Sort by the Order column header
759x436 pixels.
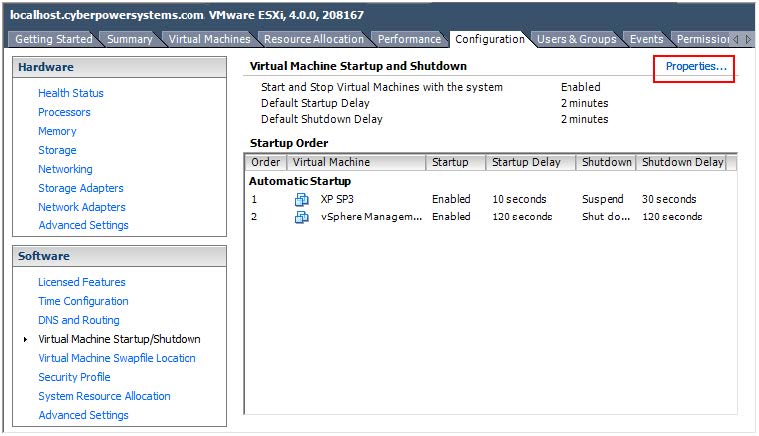point(266,162)
